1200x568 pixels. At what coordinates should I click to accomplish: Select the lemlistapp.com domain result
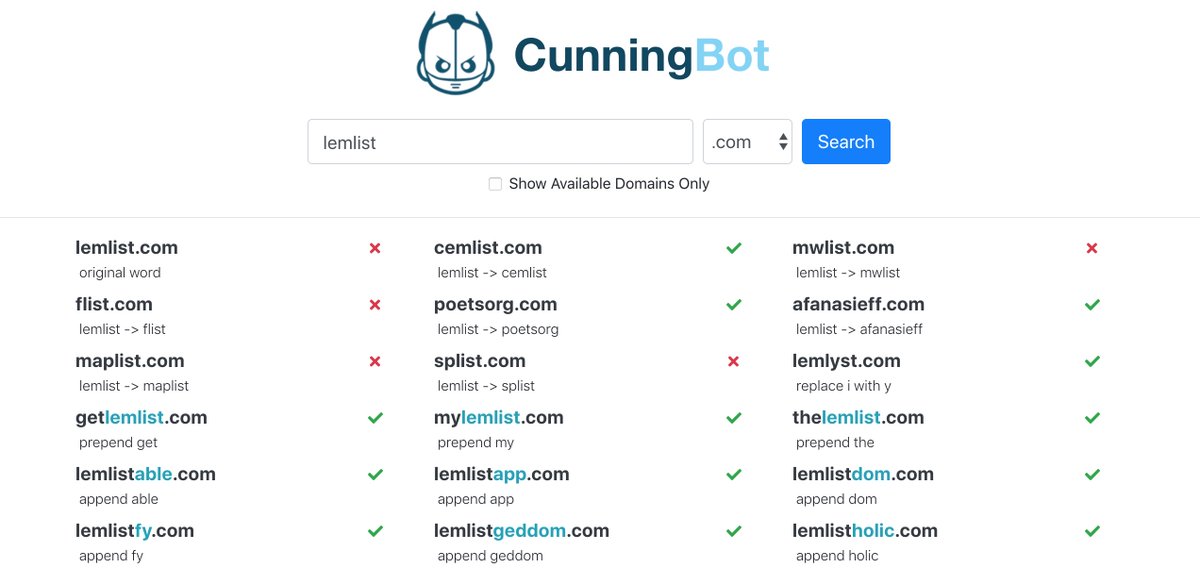tap(502, 474)
